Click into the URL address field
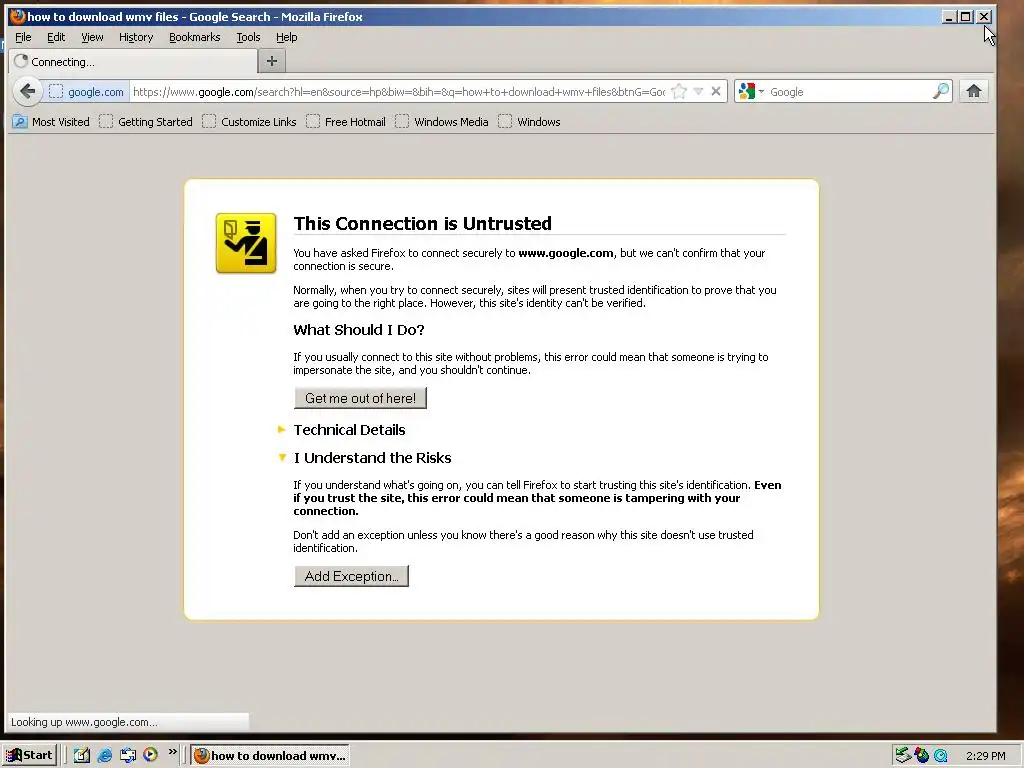1024x768 pixels. point(398,92)
